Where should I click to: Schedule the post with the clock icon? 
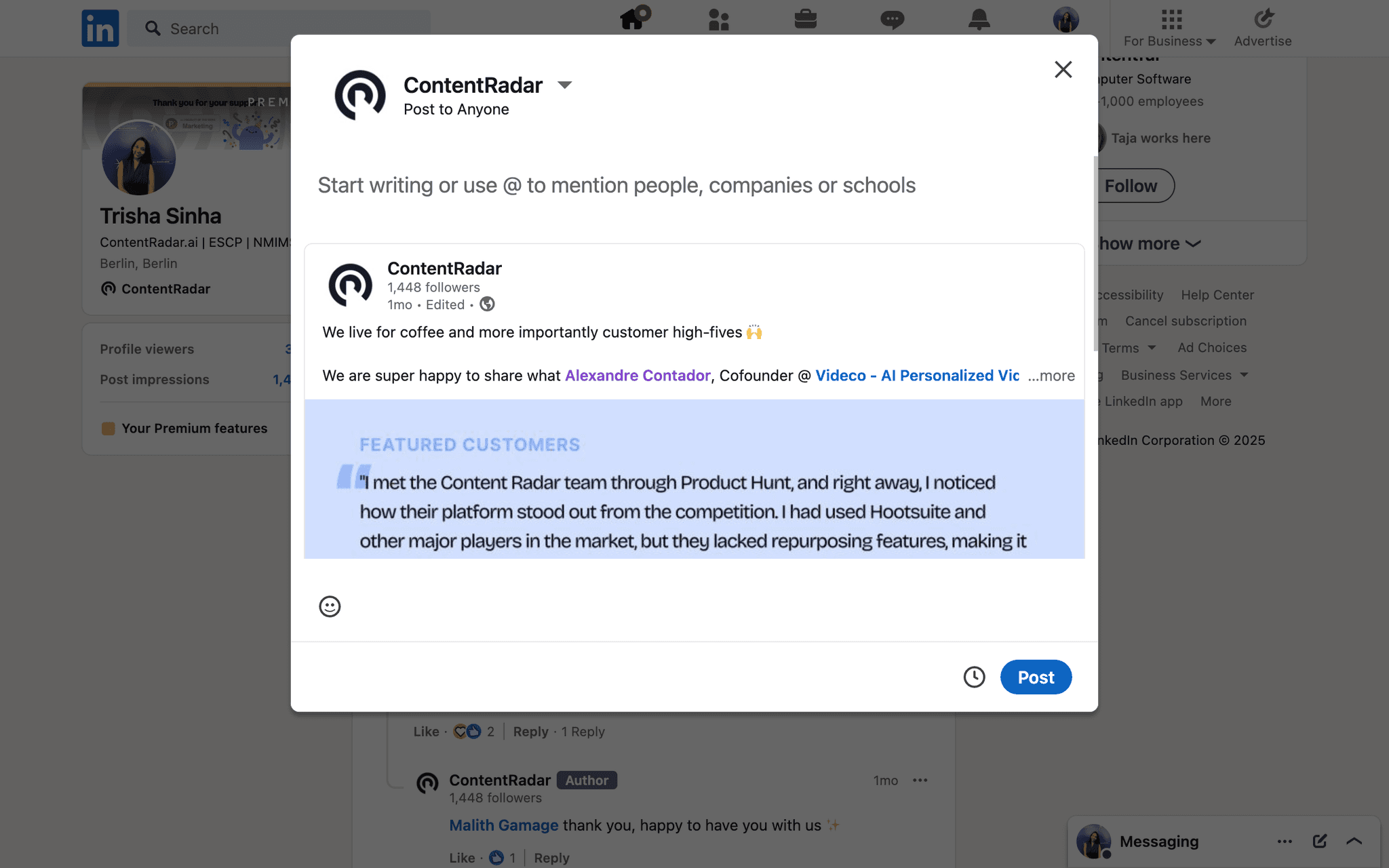pos(975,677)
